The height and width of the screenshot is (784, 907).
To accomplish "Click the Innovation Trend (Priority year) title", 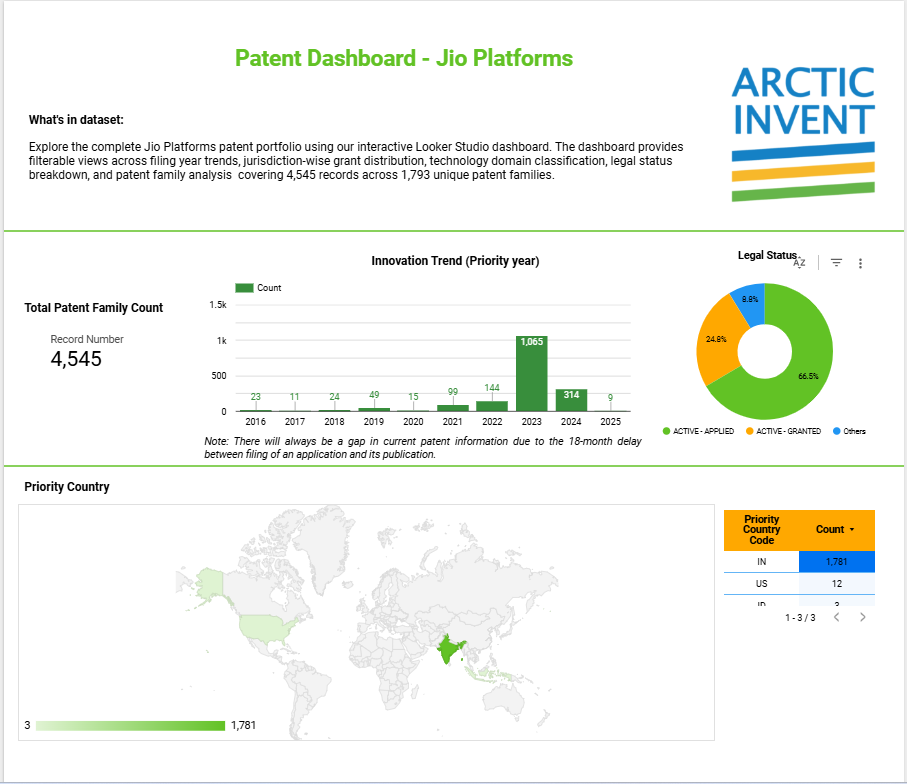I will pos(455,261).
